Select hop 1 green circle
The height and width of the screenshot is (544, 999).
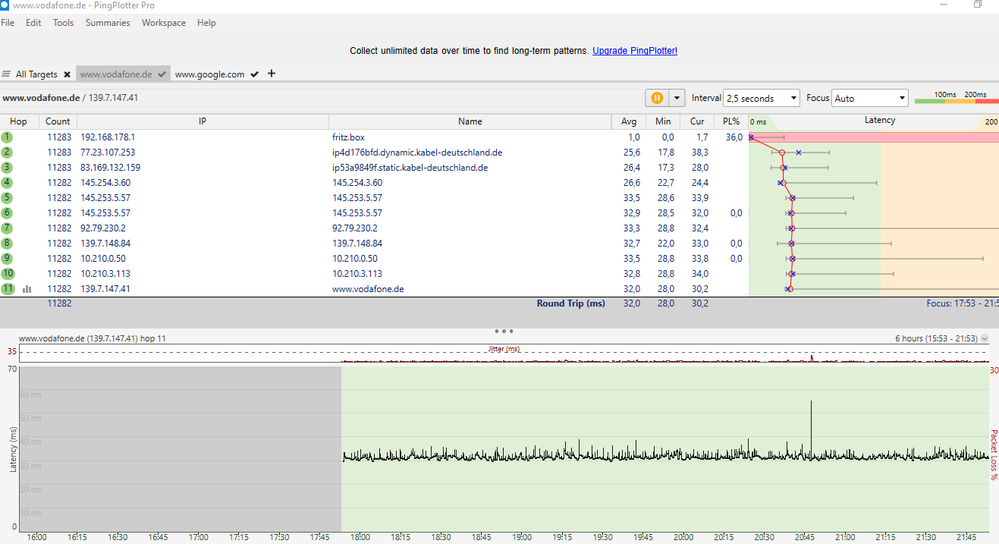7,137
